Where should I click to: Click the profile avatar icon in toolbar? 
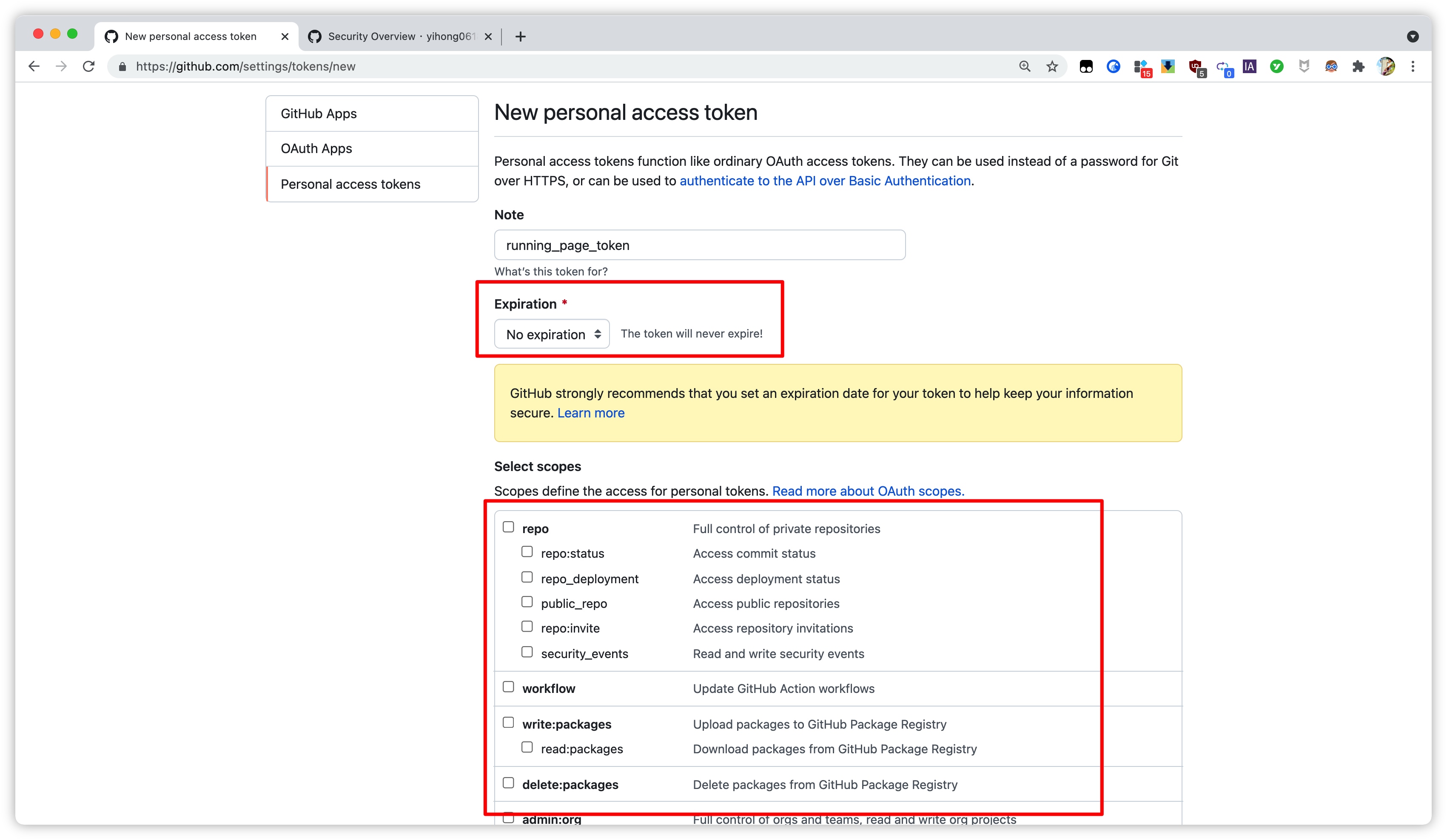click(x=1386, y=67)
